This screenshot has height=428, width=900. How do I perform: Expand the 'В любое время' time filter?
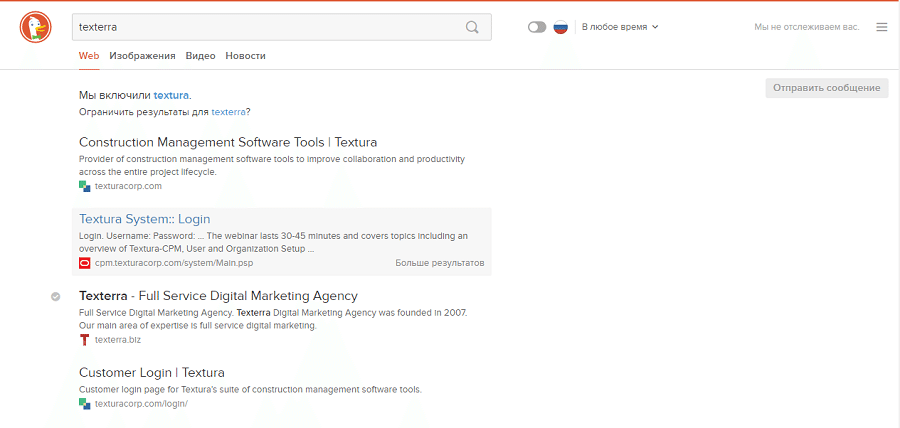tap(619, 27)
